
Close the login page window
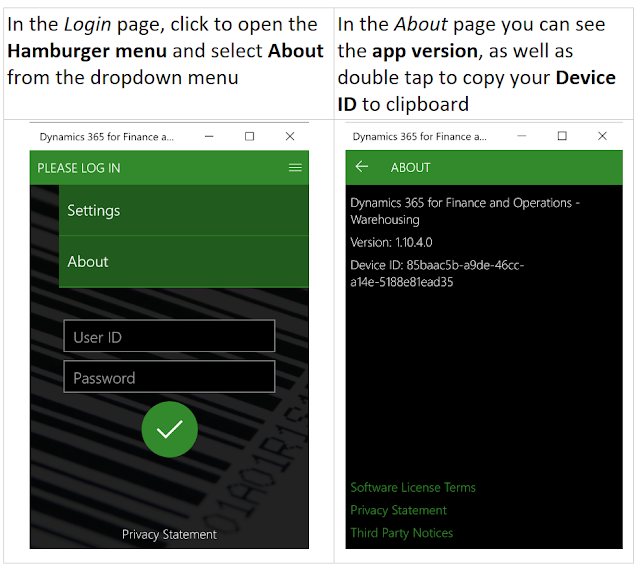(290, 136)
